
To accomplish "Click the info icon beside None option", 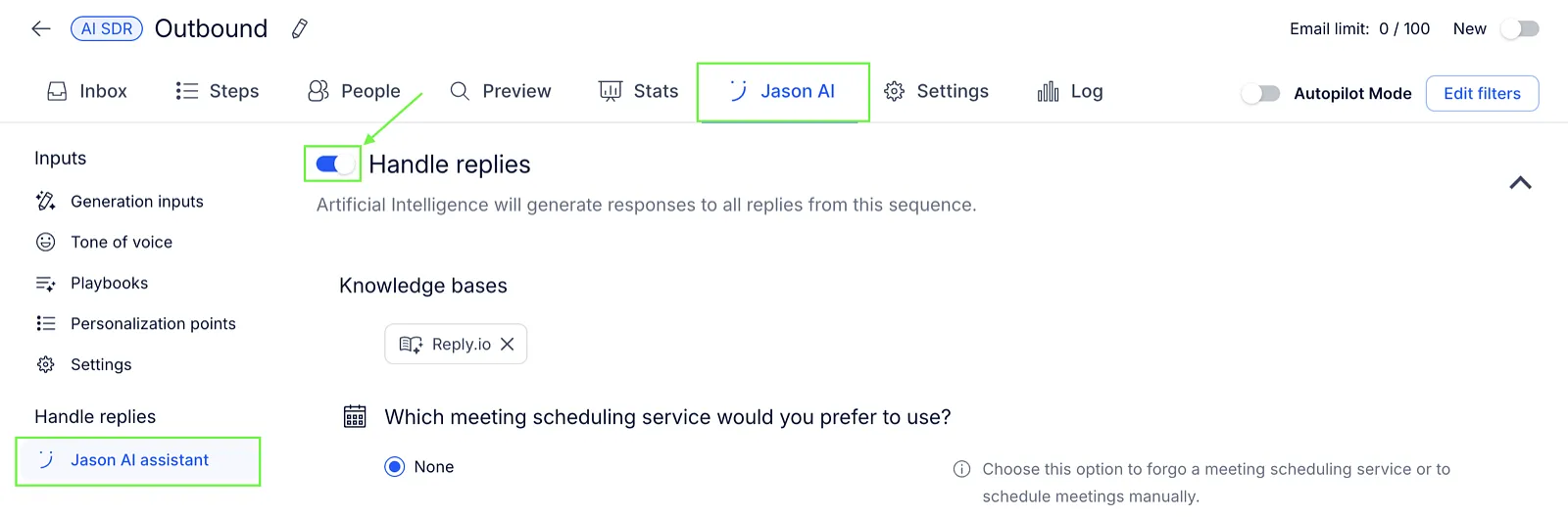I will pos(962,469).
